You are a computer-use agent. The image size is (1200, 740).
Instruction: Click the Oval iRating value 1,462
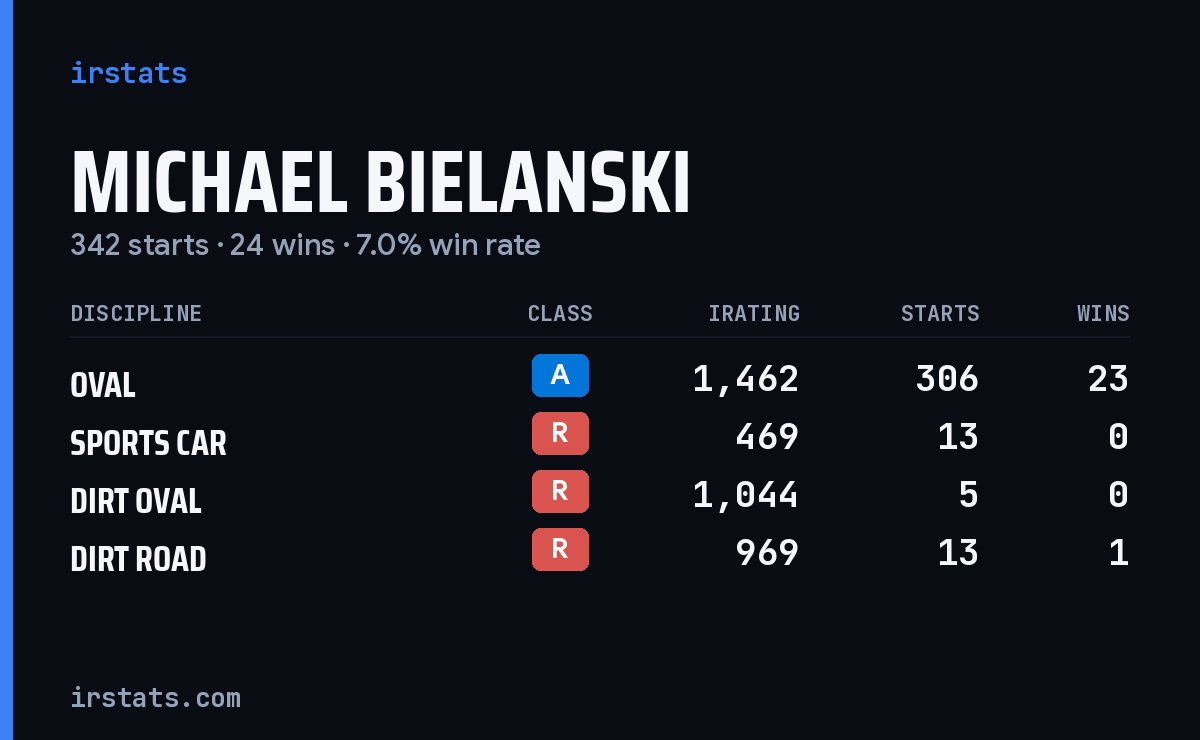click(x=746, y=379)
